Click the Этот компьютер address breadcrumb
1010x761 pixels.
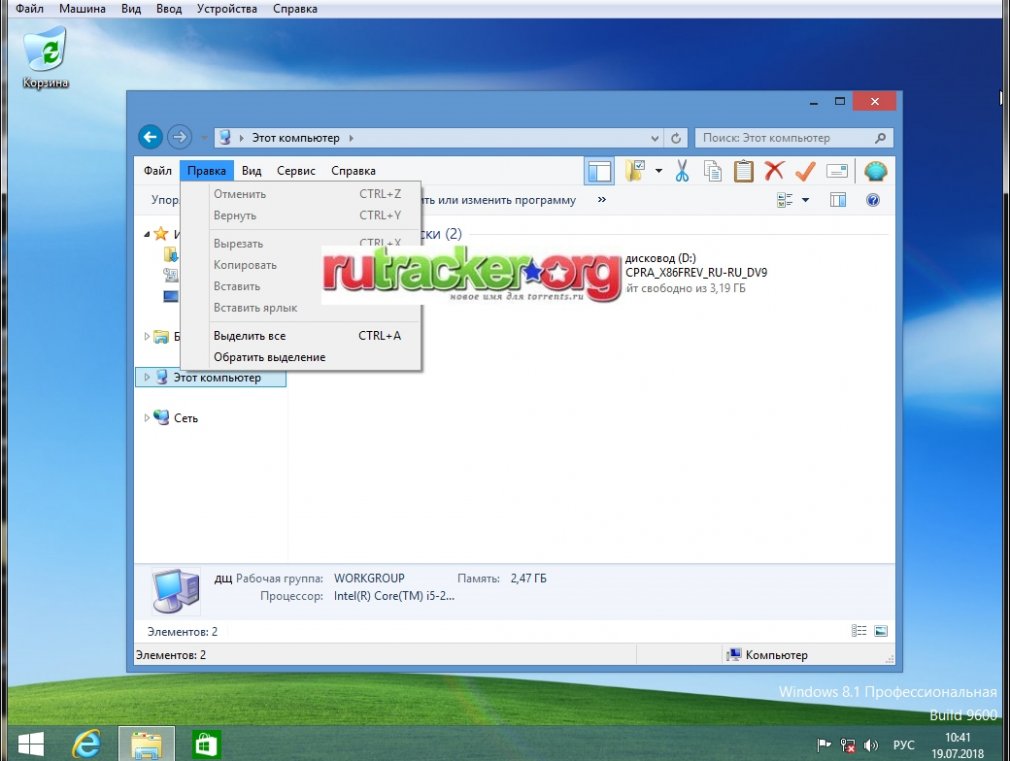295,138
